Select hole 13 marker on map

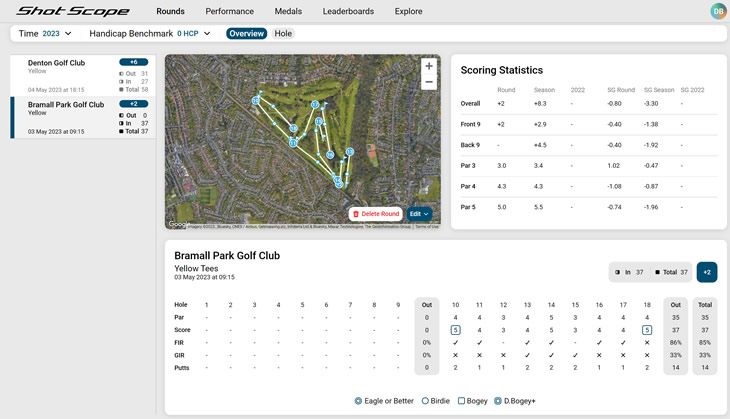click(350, 152)
